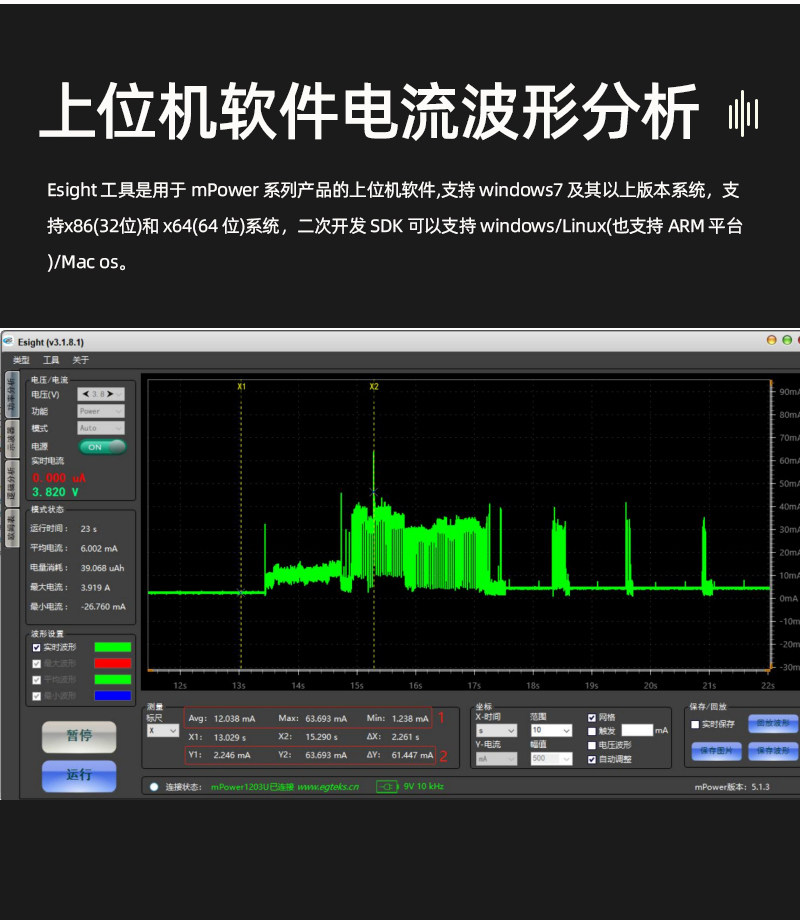Viewport: 800px width, 920px height.
Task: Switch to the 功率分析 side tab
Action: tap(11, 394)
